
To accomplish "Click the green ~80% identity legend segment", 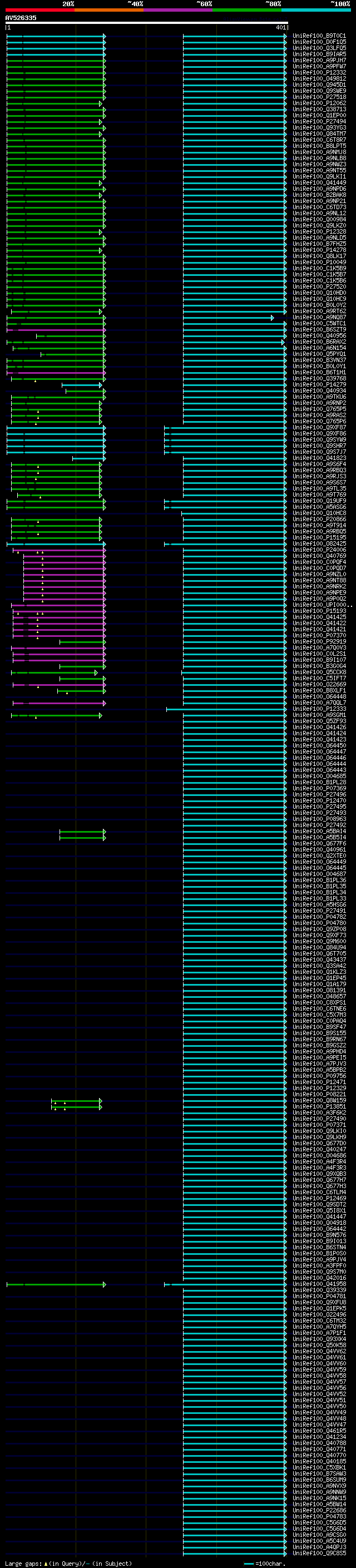I will (247, 10).
